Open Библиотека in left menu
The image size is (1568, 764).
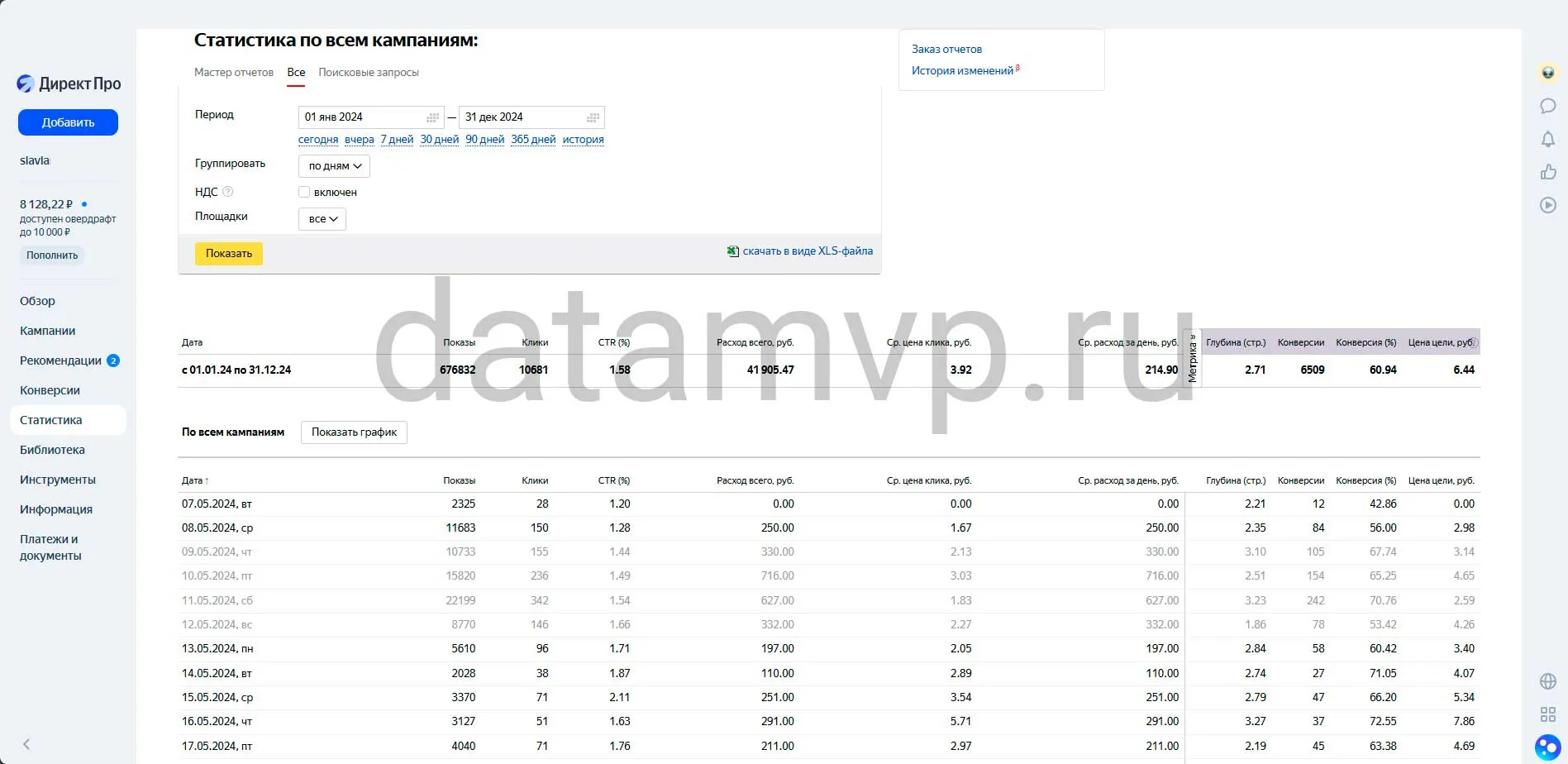coord(52,450)
